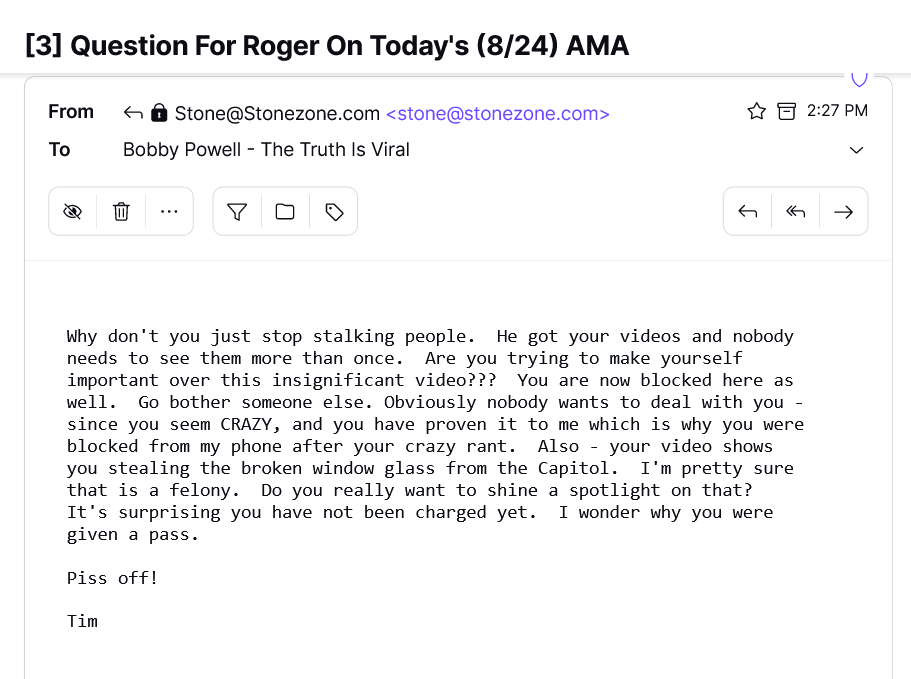911x679 pixels.
Task: Forward this email
Action: click(x=843, y=211)
